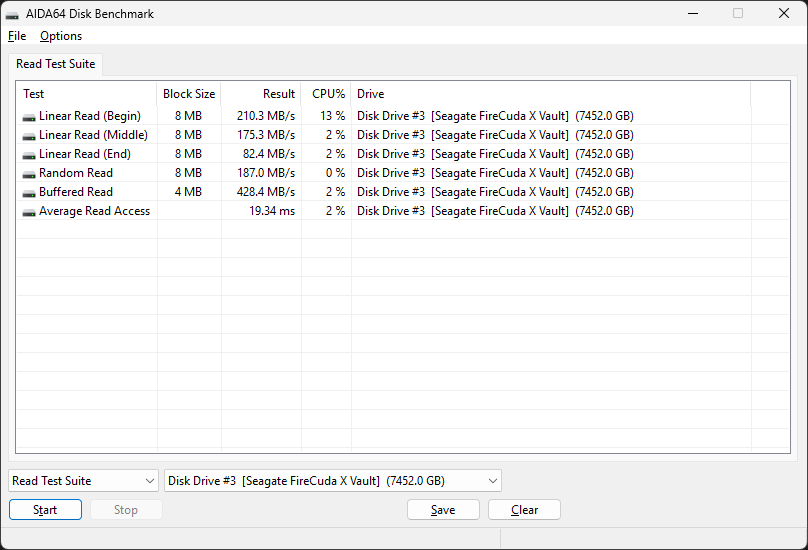Switch to the Read Test Suite tab

pyautogui.click(x=56, y=64)
